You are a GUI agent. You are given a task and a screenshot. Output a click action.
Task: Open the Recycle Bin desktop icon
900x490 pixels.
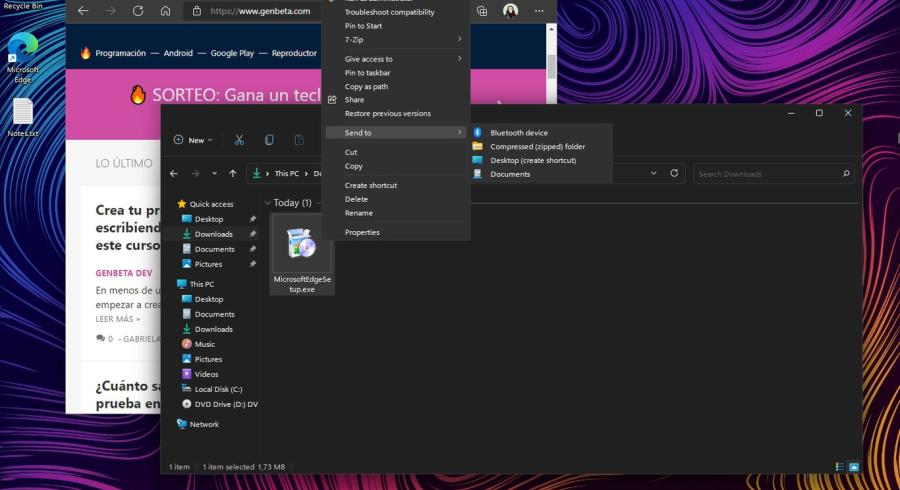point(22,5)
